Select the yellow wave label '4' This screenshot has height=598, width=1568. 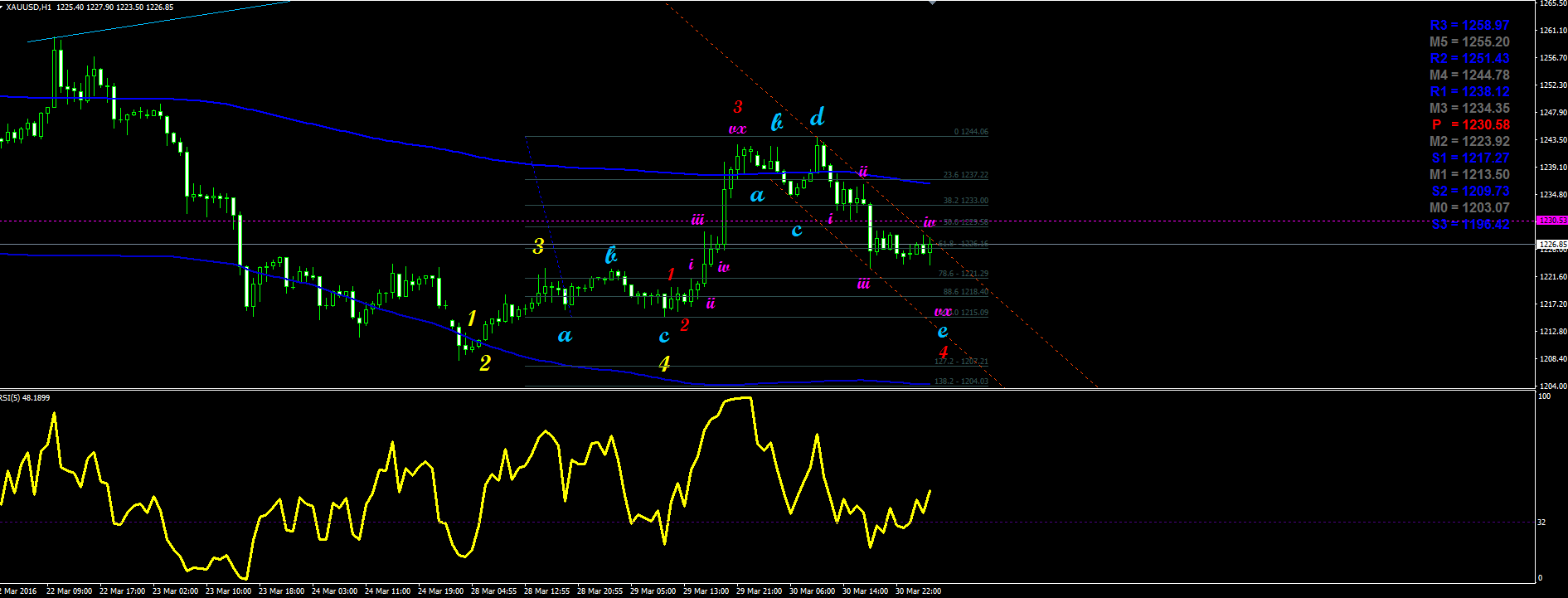coord(664,363)
